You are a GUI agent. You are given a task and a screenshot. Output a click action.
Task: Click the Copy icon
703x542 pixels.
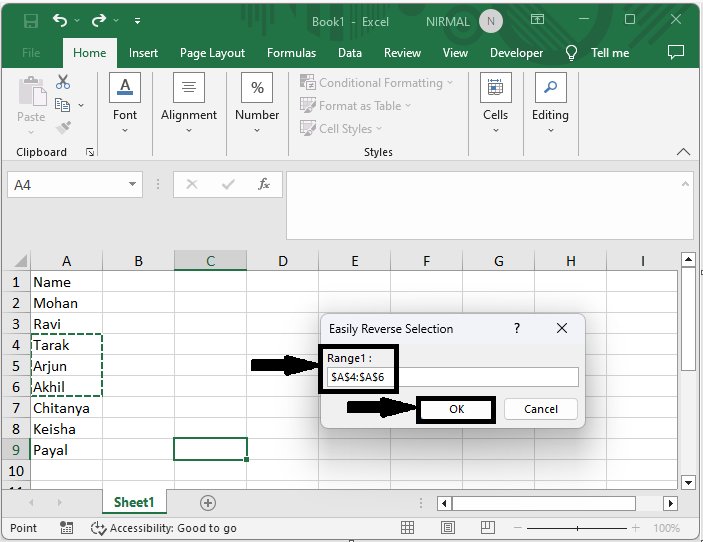pyautogui.click(x=62, y=105)
